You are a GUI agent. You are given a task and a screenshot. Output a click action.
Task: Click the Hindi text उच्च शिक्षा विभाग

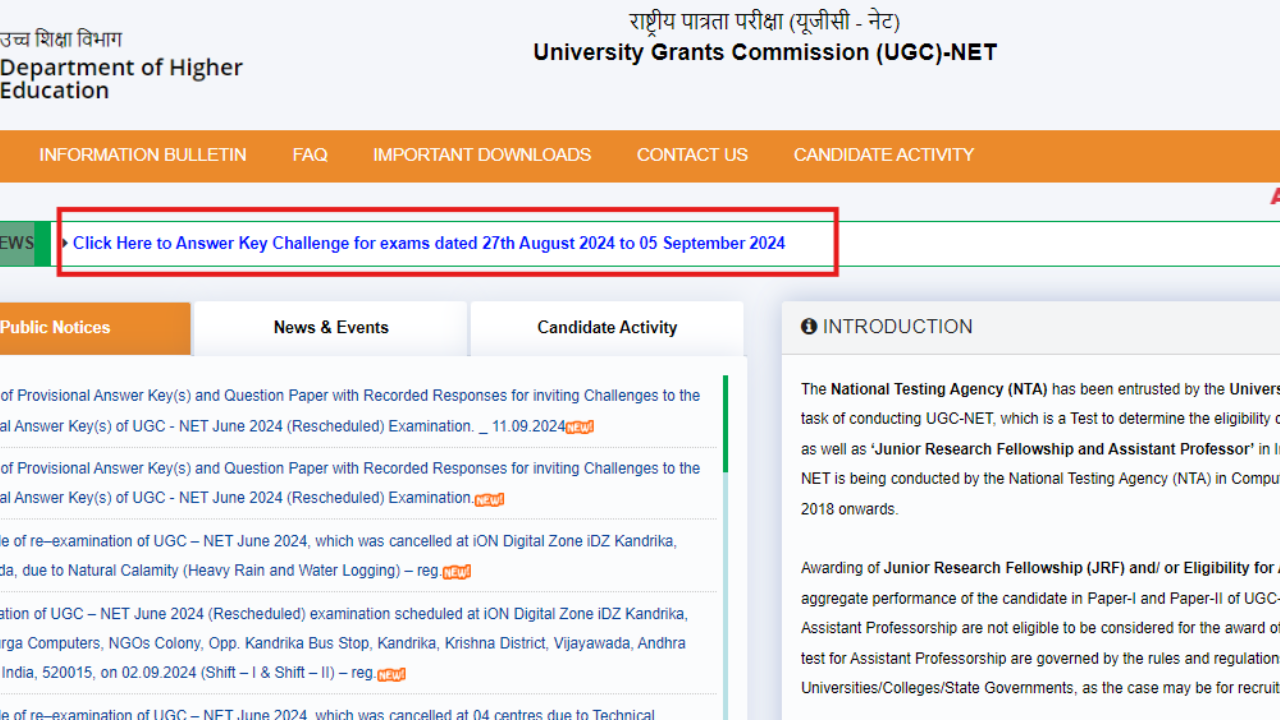pos(61,40)
